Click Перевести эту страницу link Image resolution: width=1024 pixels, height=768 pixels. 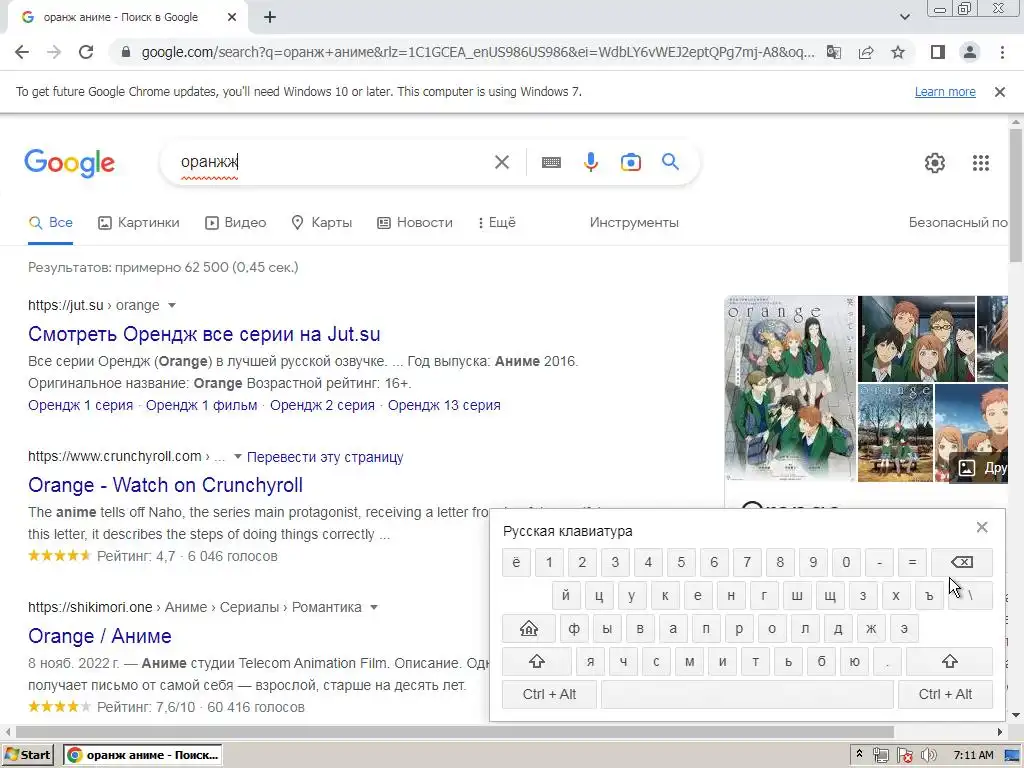pos(325,457)
